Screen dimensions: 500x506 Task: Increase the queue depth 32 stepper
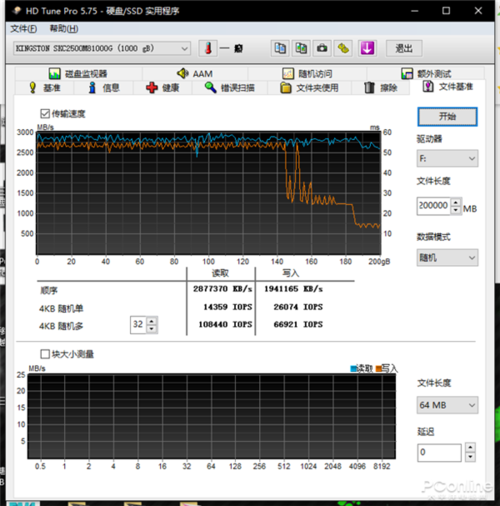[152, 321]
